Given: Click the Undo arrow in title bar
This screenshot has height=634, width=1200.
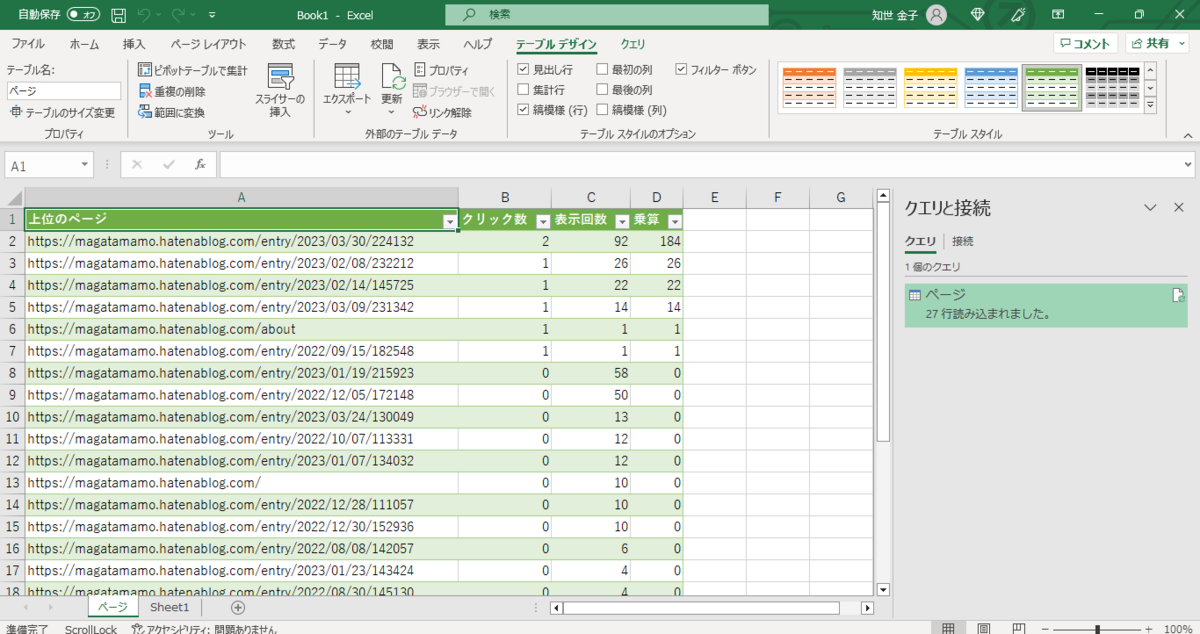Looking at the screenshot, I should pos(143,15).
